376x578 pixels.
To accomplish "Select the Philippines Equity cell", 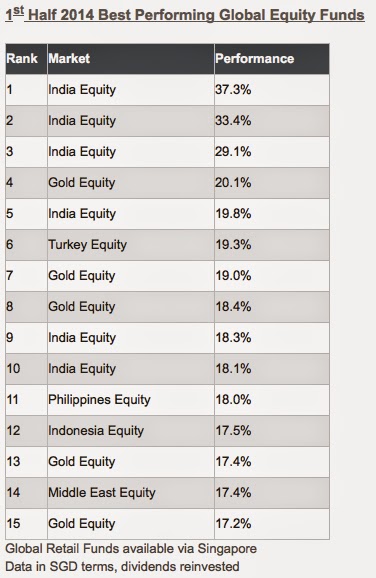I will click(130, 400).
